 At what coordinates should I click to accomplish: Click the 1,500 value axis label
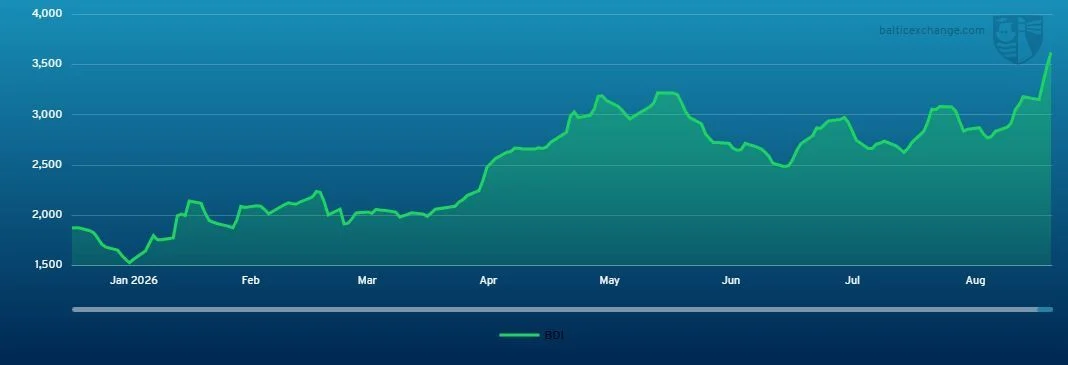47,265
